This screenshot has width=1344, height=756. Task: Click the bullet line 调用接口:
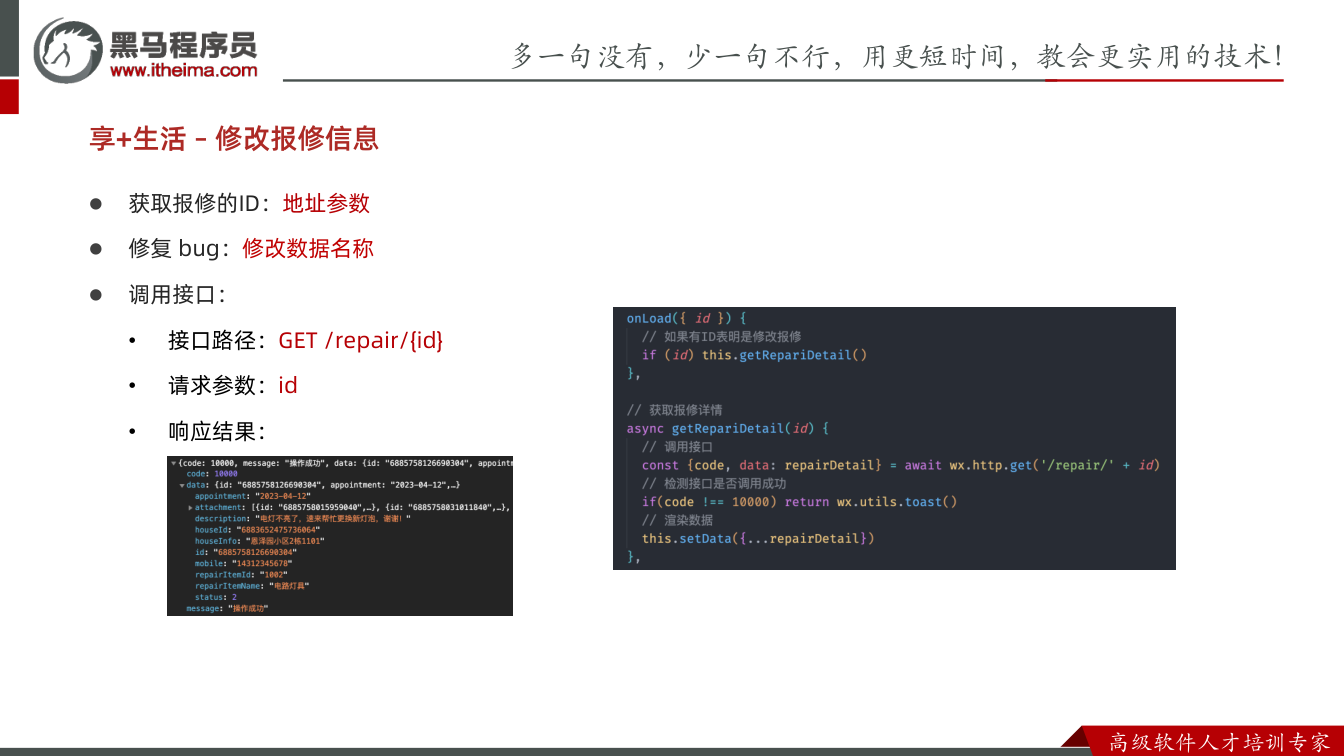(x=176, y=294)
